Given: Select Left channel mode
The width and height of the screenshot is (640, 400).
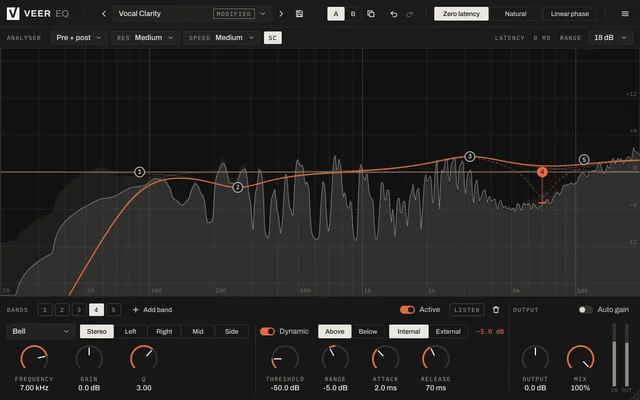Looking at the screenshot, I should click(130, 331).
